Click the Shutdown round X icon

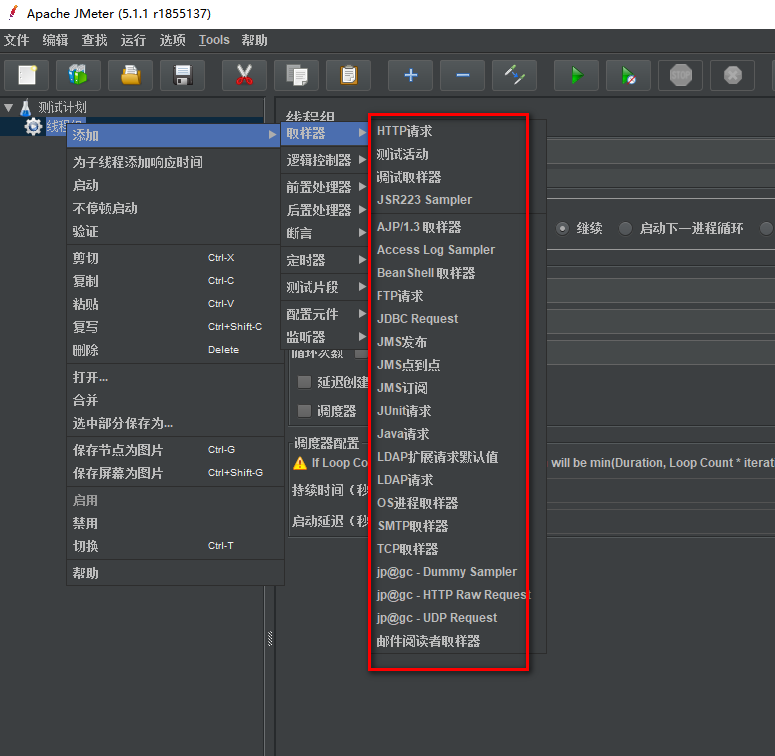coord(732,76)
